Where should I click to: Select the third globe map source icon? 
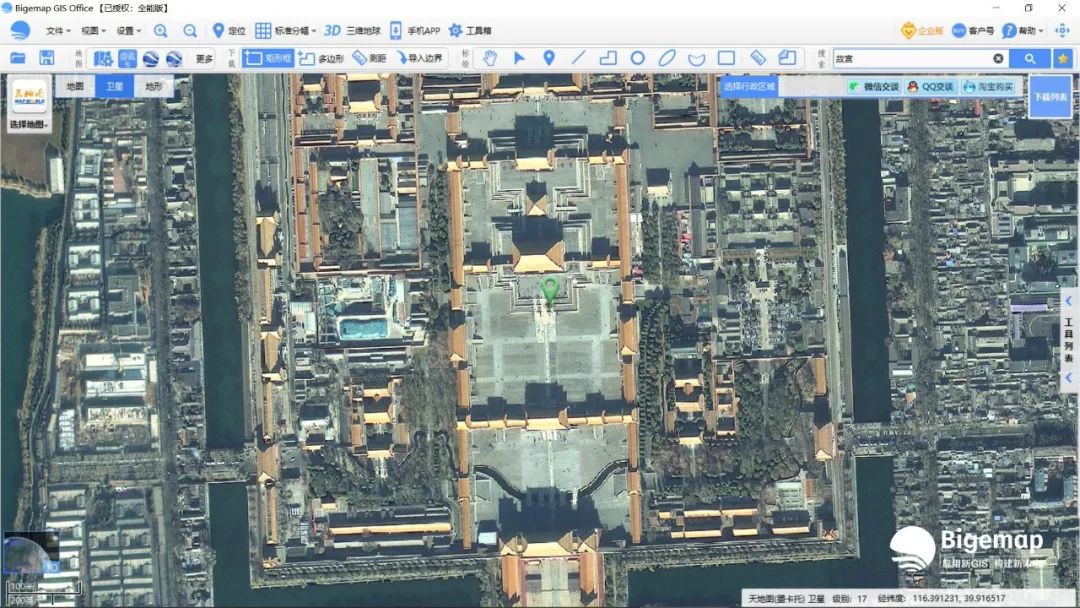151,59
